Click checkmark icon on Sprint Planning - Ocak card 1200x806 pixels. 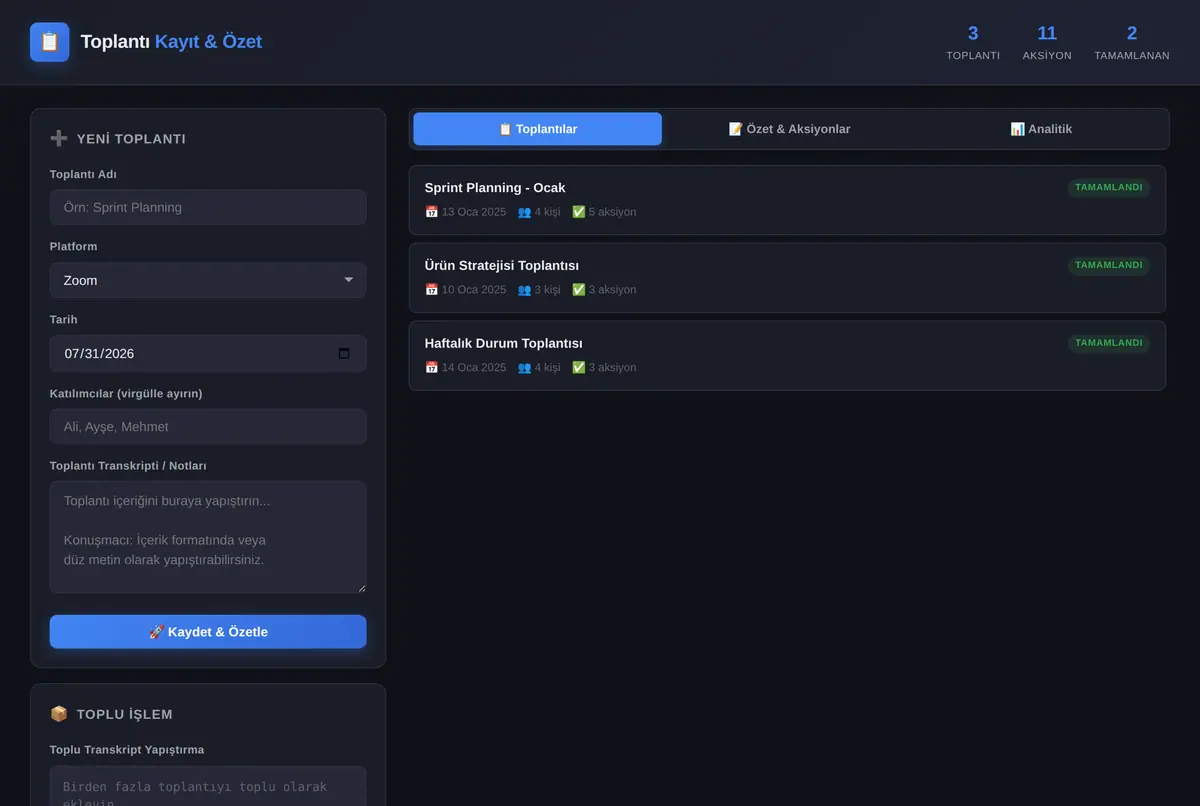[x=578, y=212]
